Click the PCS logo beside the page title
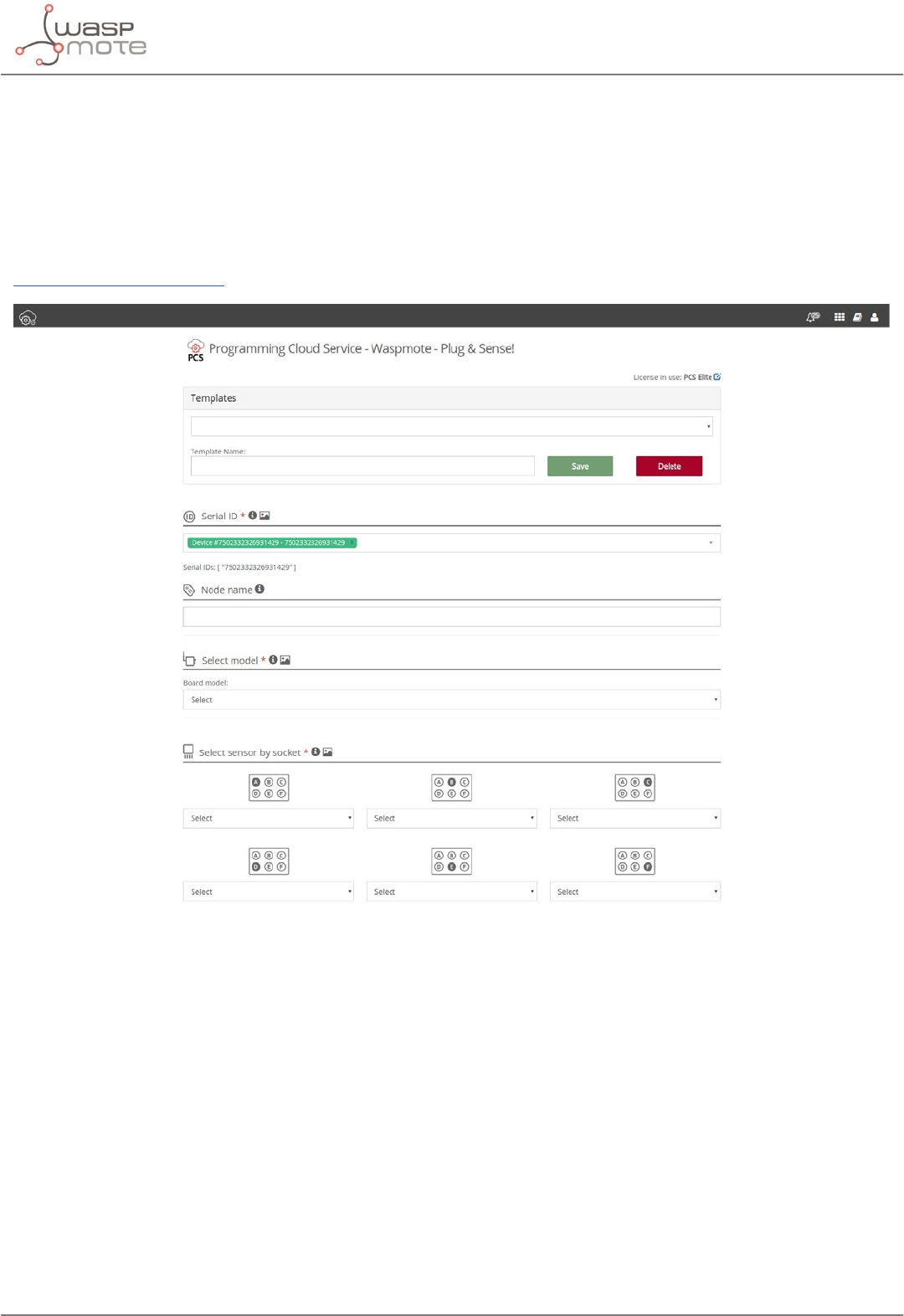This screenshot has width=904, height=1316. click(195, 350)
